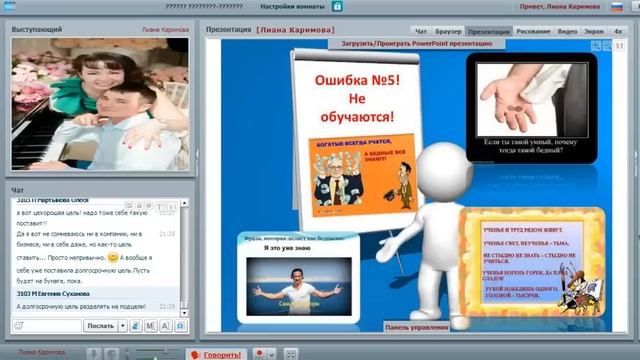Click the smiley emoji in chat message
Image resolution: width=640 pixels, height=360 pixels.
click(113, 258)
